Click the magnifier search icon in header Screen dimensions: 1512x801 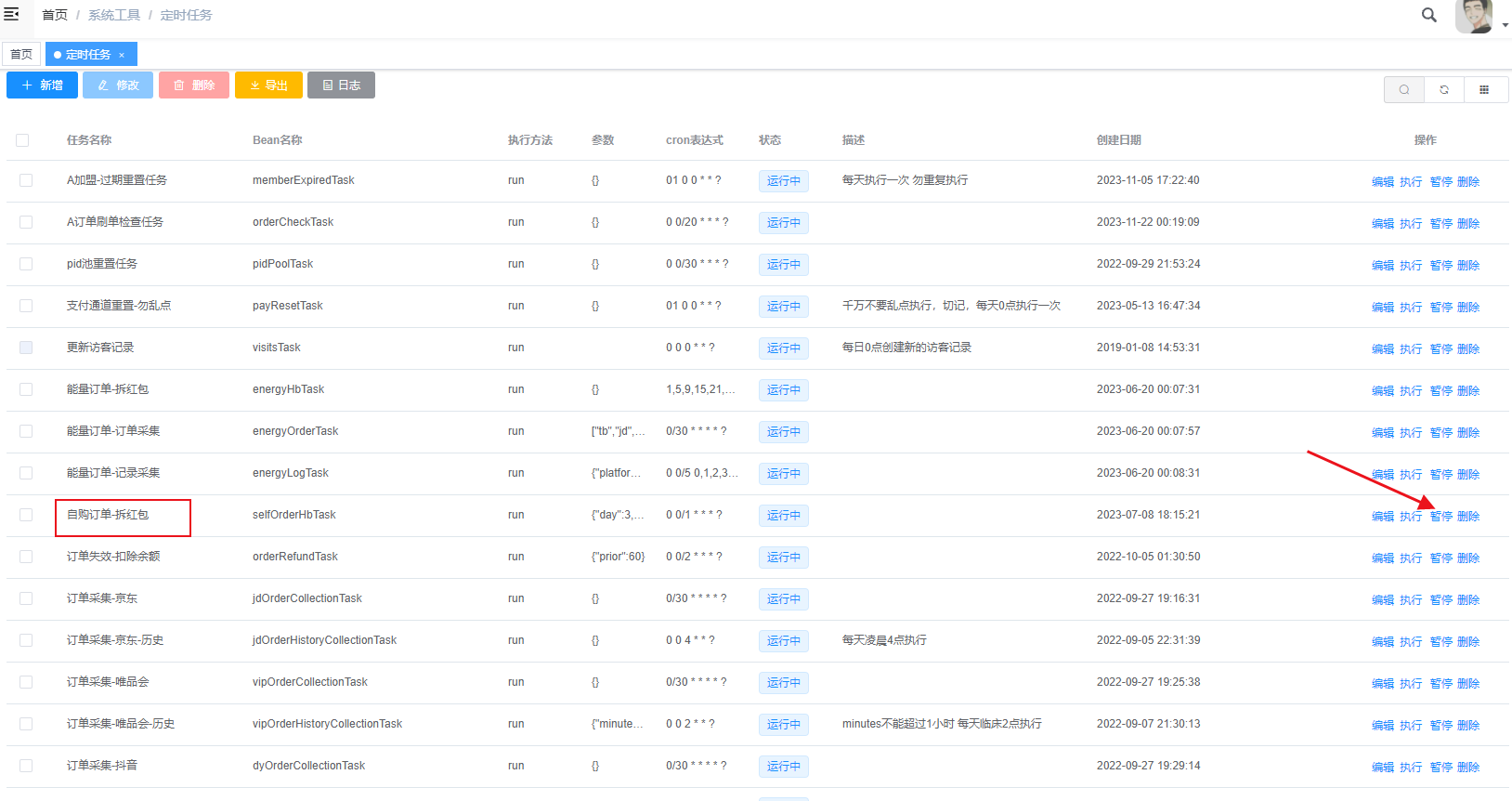(1429, 15)
